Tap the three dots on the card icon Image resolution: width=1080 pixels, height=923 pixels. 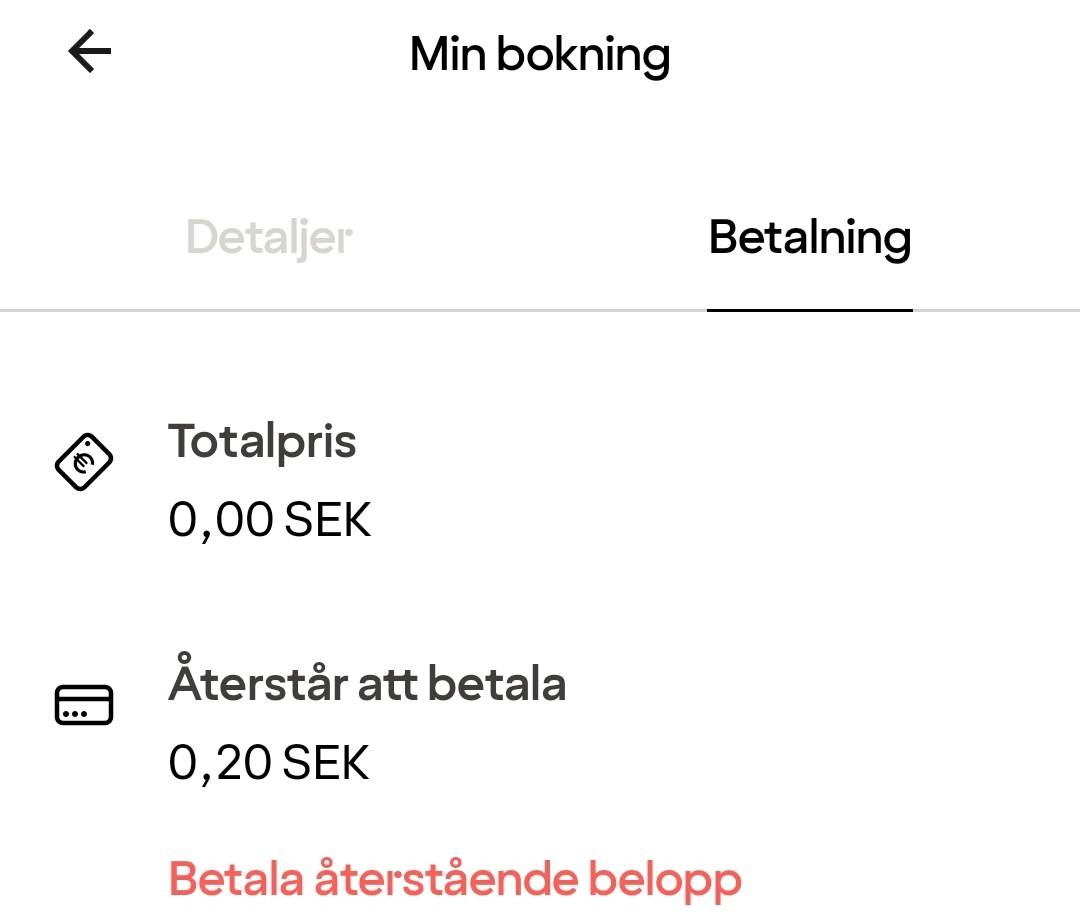pos(73,714)
